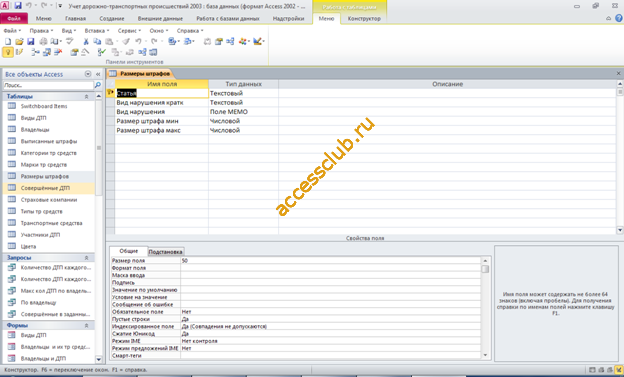Viewport: 624px width, 377px height.
Task: Open the Работа с базами данных tab
Action: 228,18
